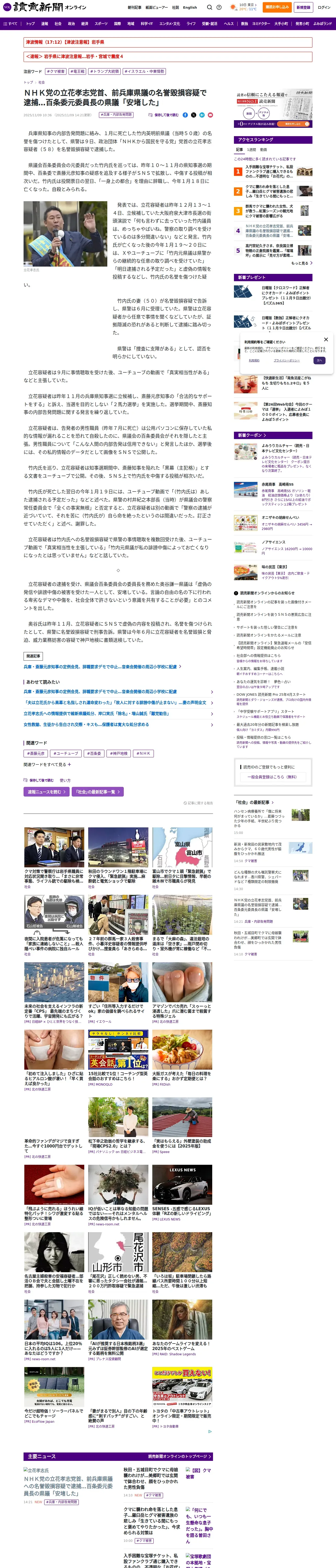Open the Yomiuri subscription ad banner in sidebar
This screenshot has height=1568, width=336.
pyautogui.click(x=273, y=108)
